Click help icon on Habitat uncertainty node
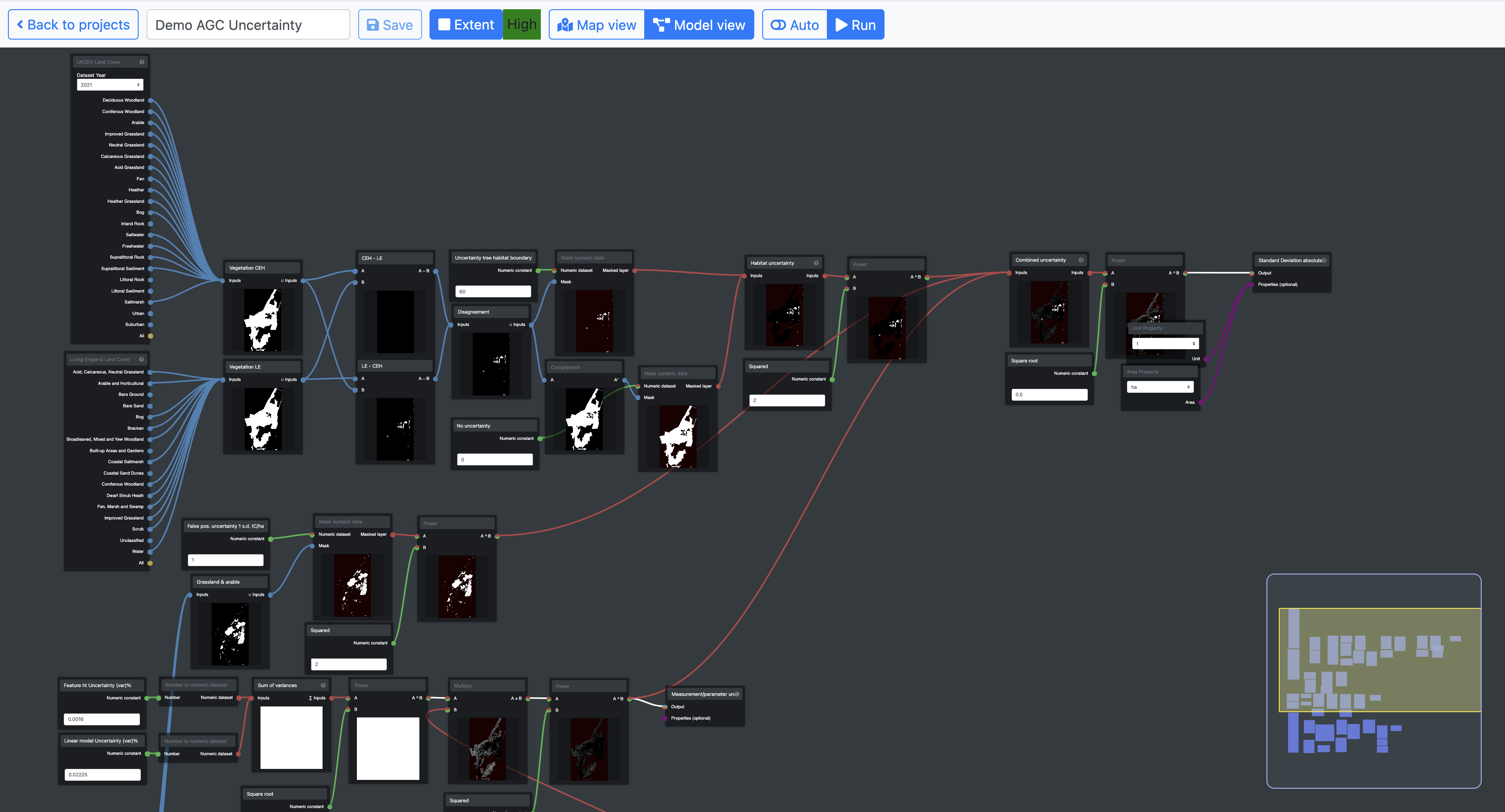1505x812 pixels. point(815,263)
